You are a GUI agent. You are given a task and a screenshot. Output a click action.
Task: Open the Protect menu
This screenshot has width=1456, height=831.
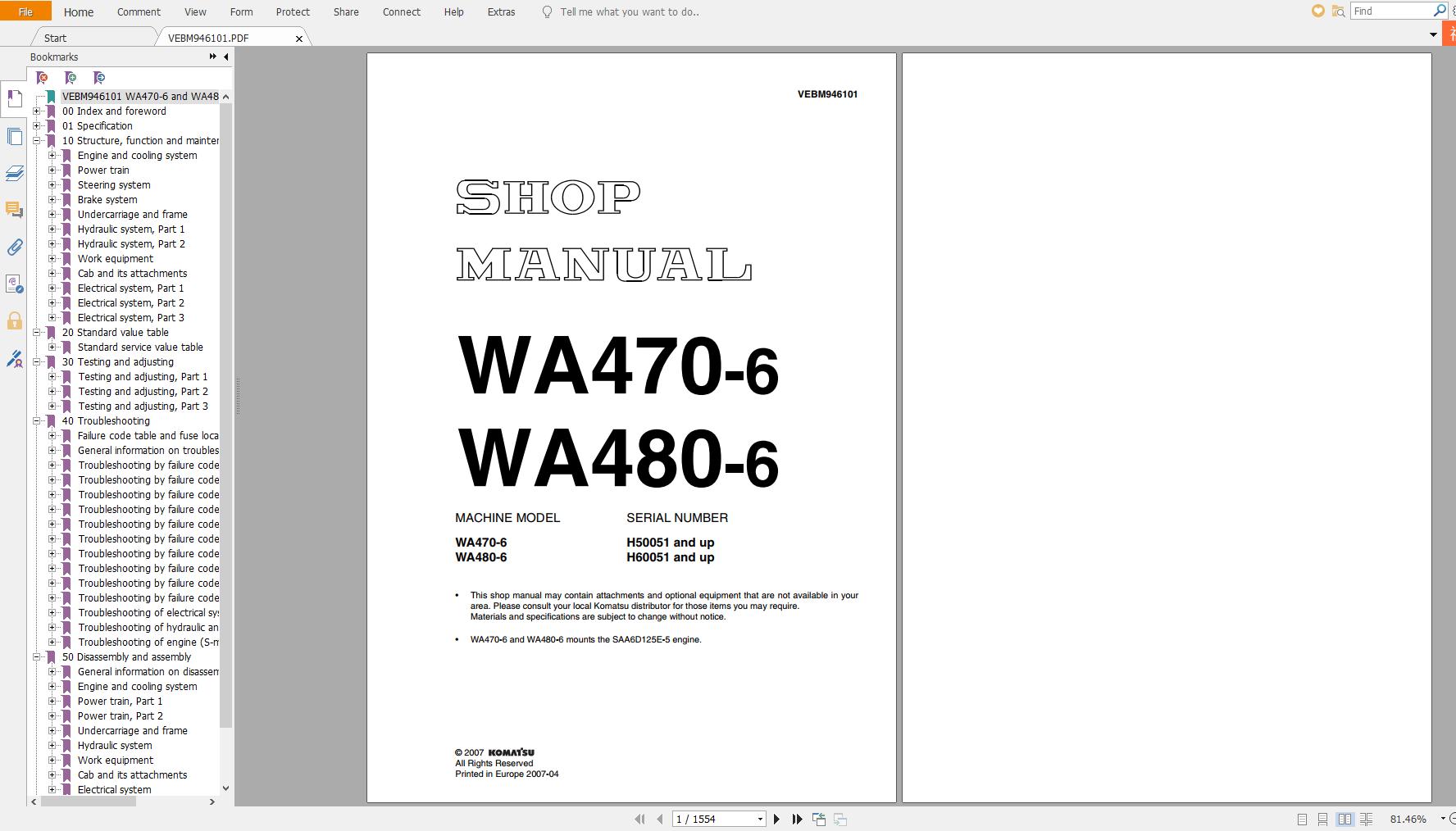[293, 11]
